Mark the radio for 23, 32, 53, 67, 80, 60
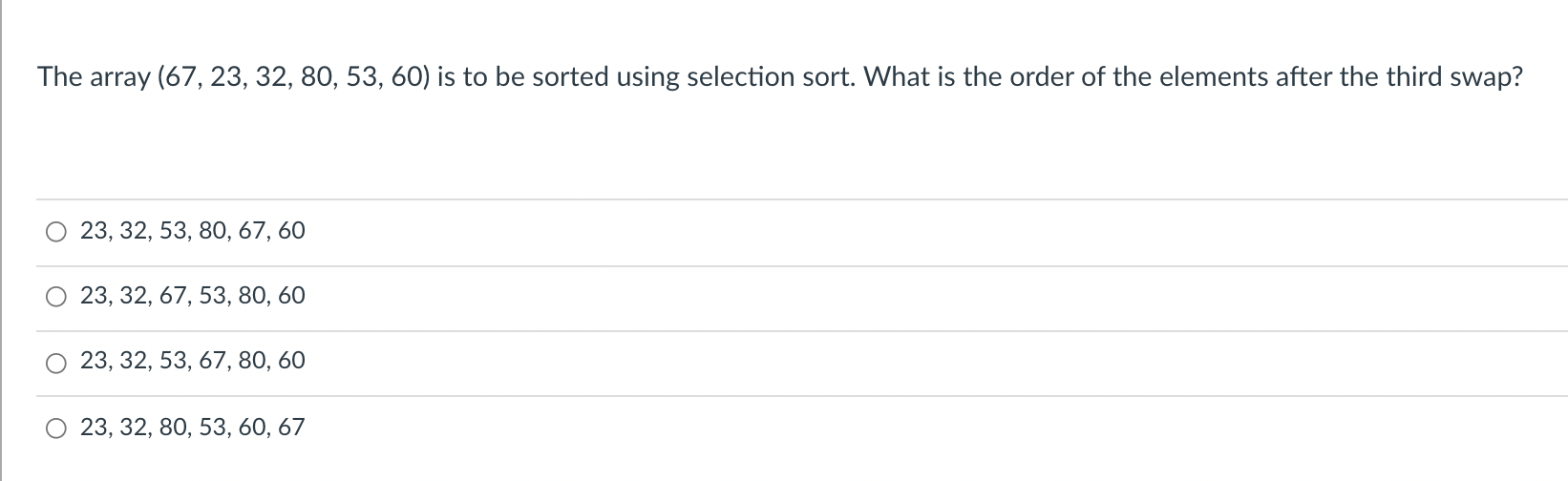The height and width of the screenshot is (481, 1568). [x=55, y=363]
